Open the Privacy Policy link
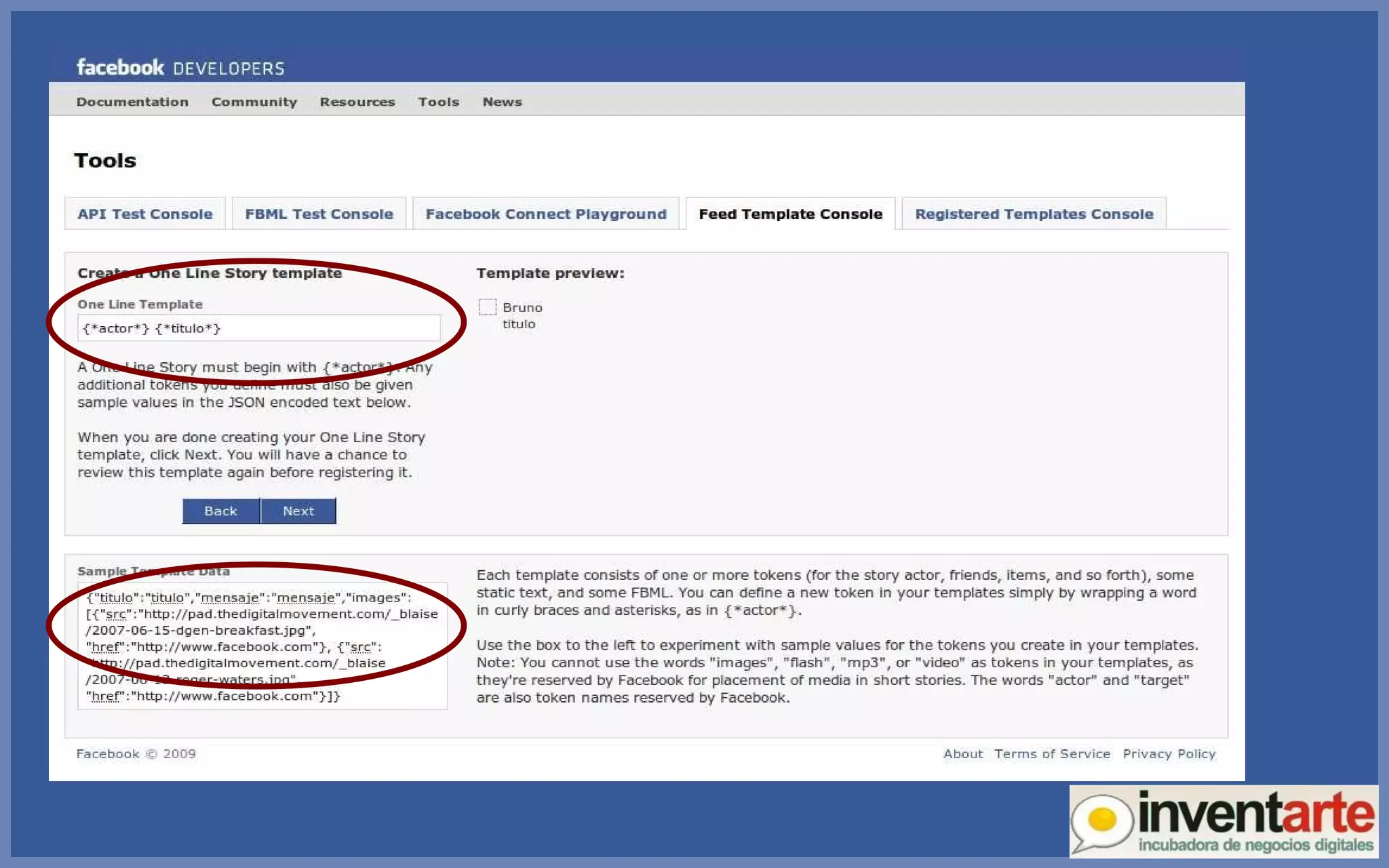The image size is (1389, 868). click(1169, 754)
